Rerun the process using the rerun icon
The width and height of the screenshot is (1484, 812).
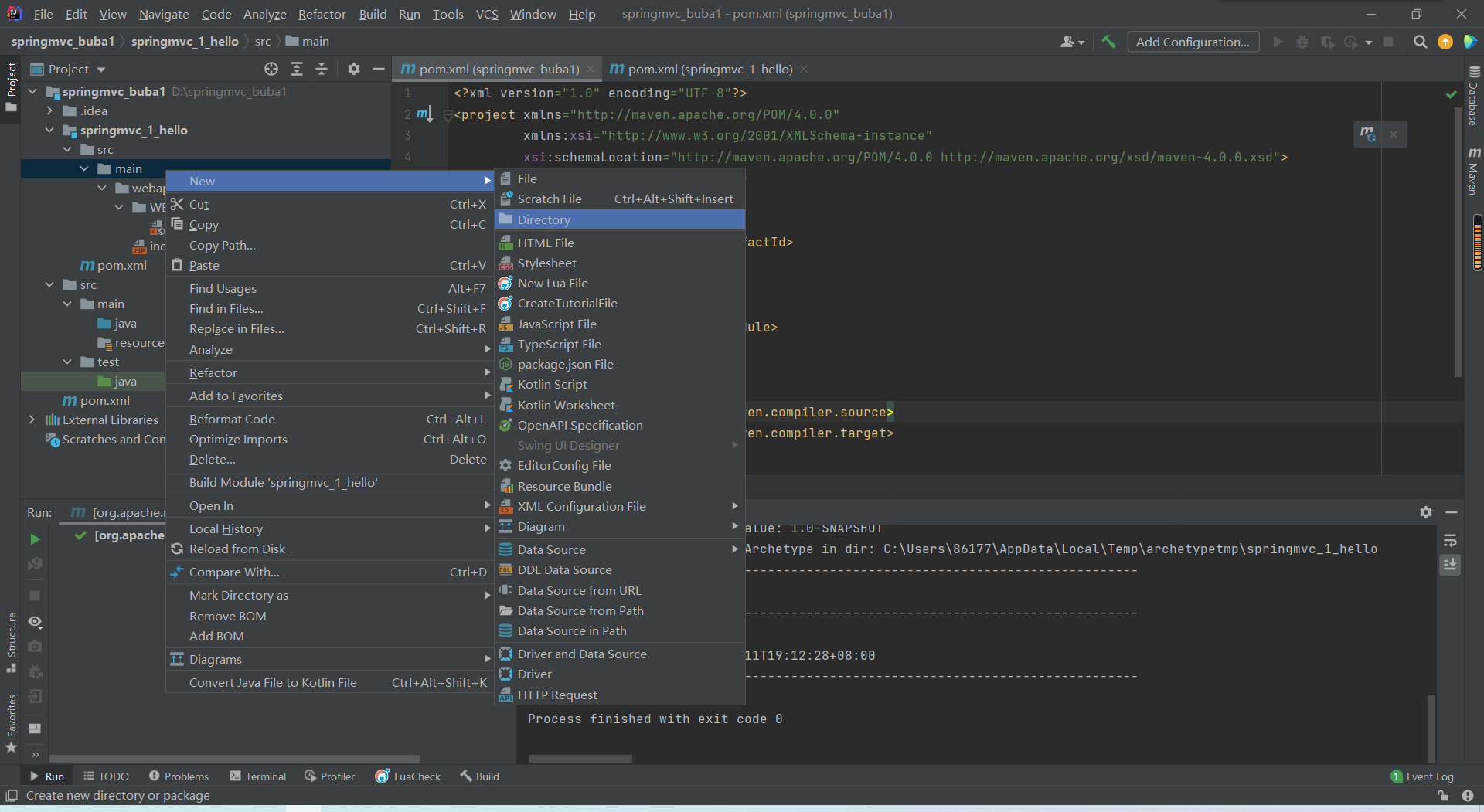[34, 539]
